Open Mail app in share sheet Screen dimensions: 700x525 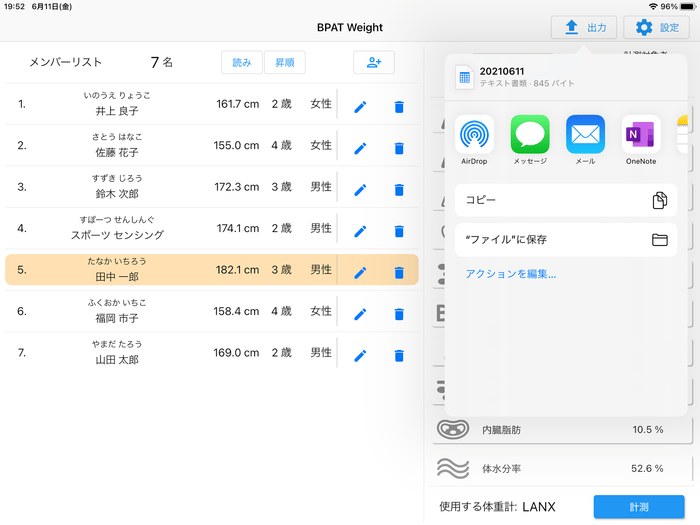tap(586, 135)
